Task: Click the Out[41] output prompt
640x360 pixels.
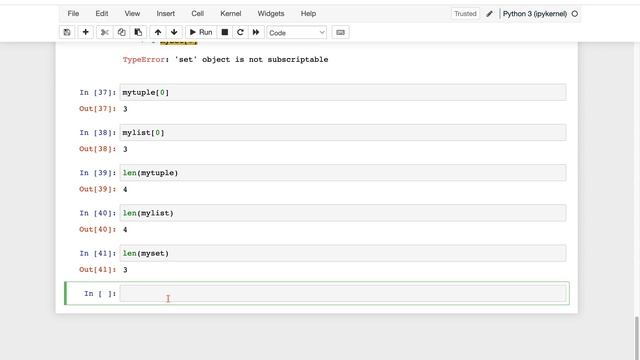Action: (x=98, y=269)
